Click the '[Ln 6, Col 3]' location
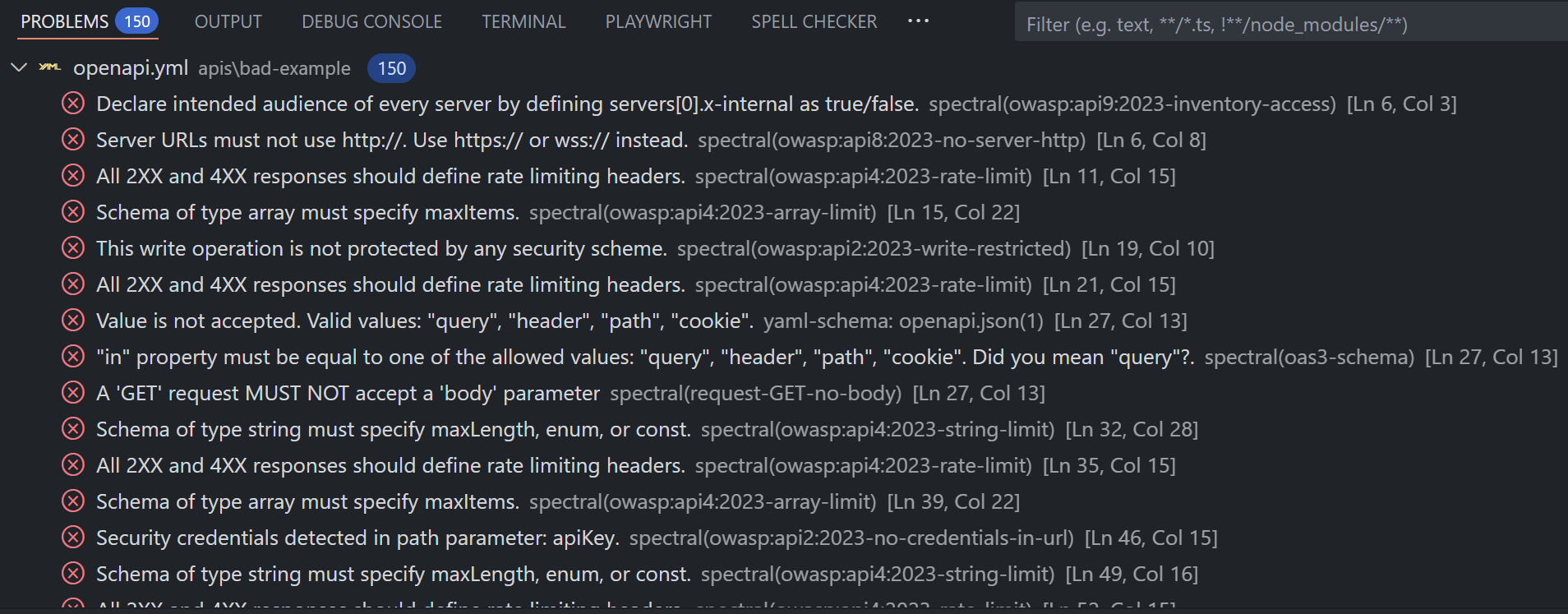Screen dimensions: 1568x614 [1401, 104]
